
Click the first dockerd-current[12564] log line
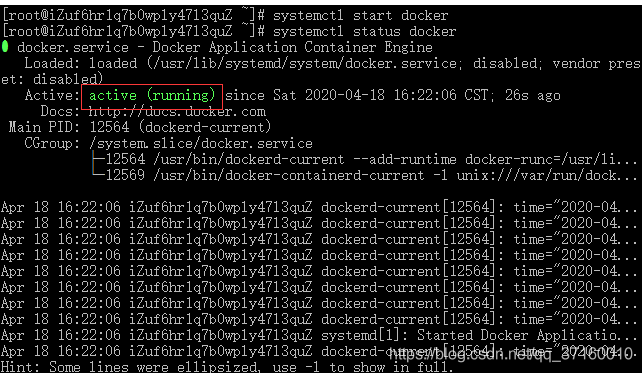pyautogui.click(x=319, y=207)
